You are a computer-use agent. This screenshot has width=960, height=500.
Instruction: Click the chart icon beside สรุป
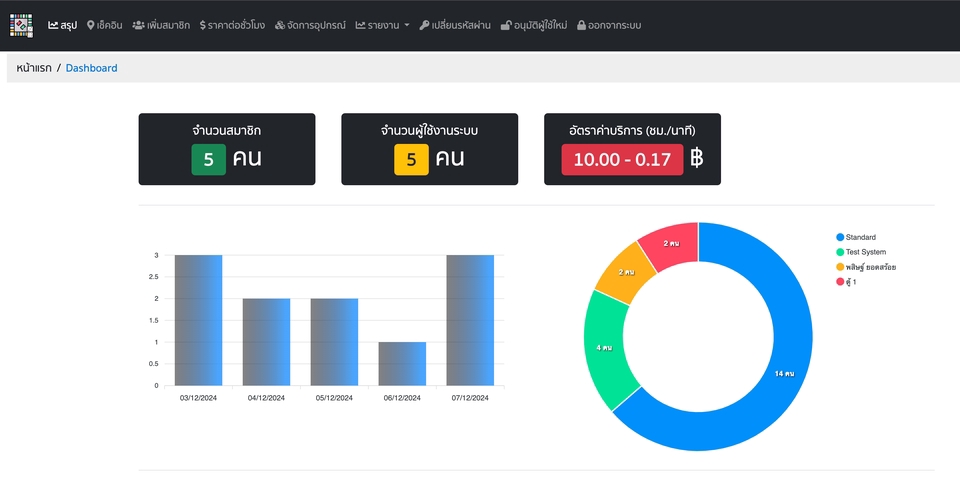coord(53,25)
